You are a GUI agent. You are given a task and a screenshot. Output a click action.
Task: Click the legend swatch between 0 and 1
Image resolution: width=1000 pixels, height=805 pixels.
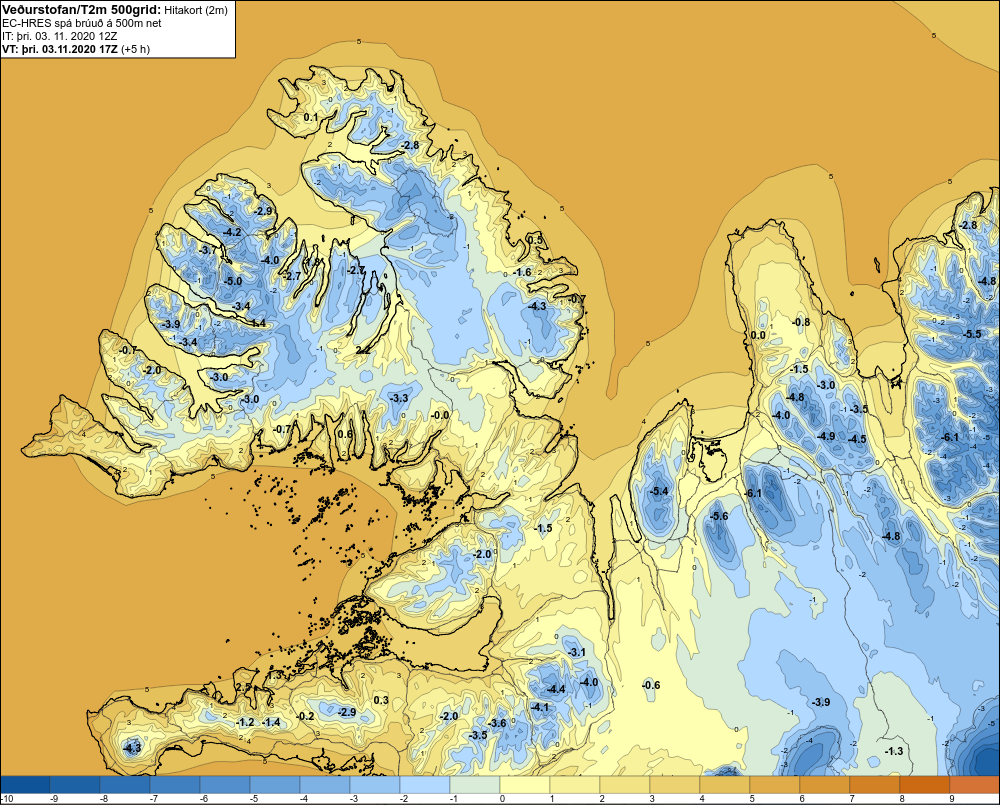(525, 784)
